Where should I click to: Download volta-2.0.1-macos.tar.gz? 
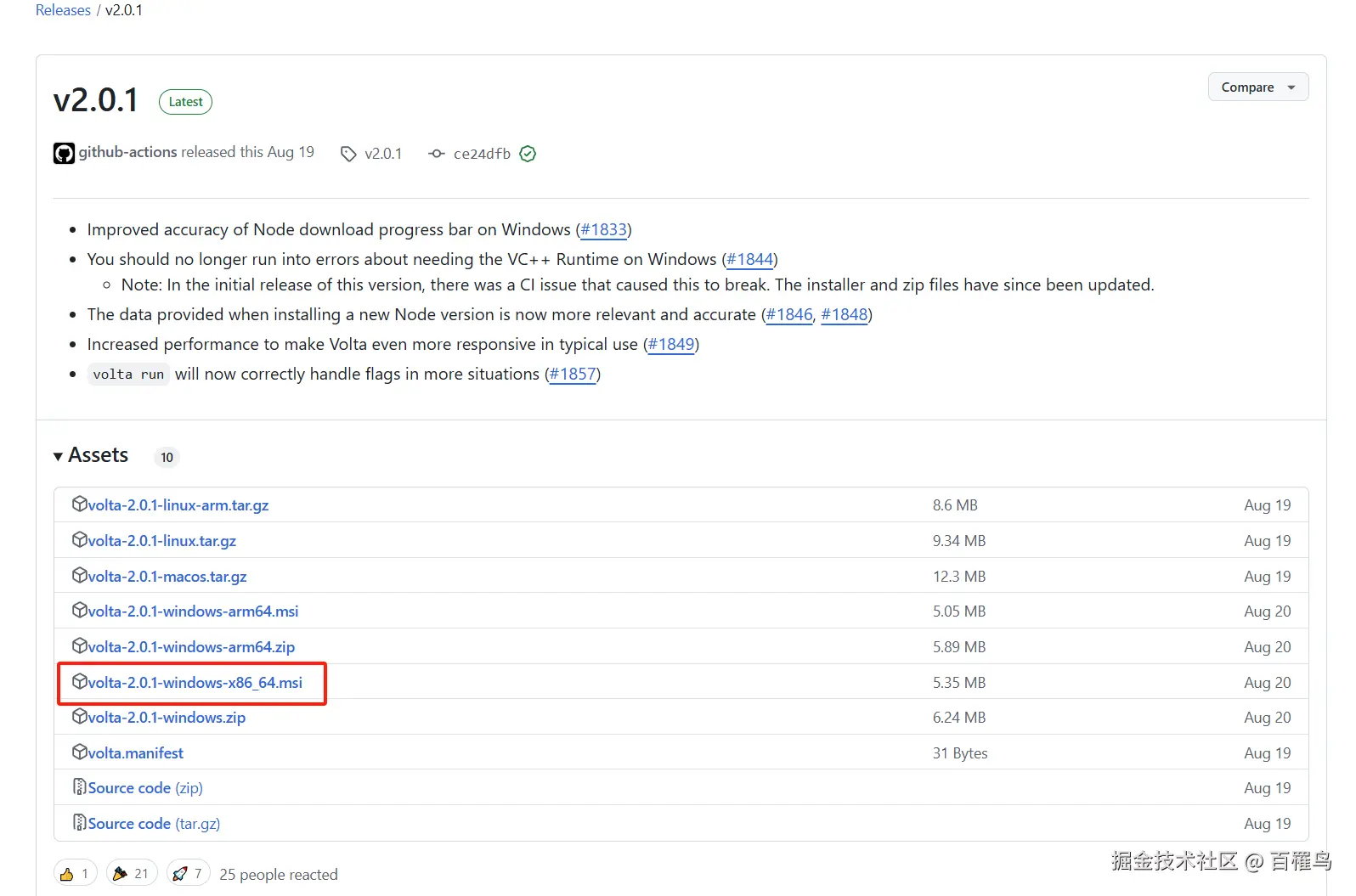(x=167, y=577)
